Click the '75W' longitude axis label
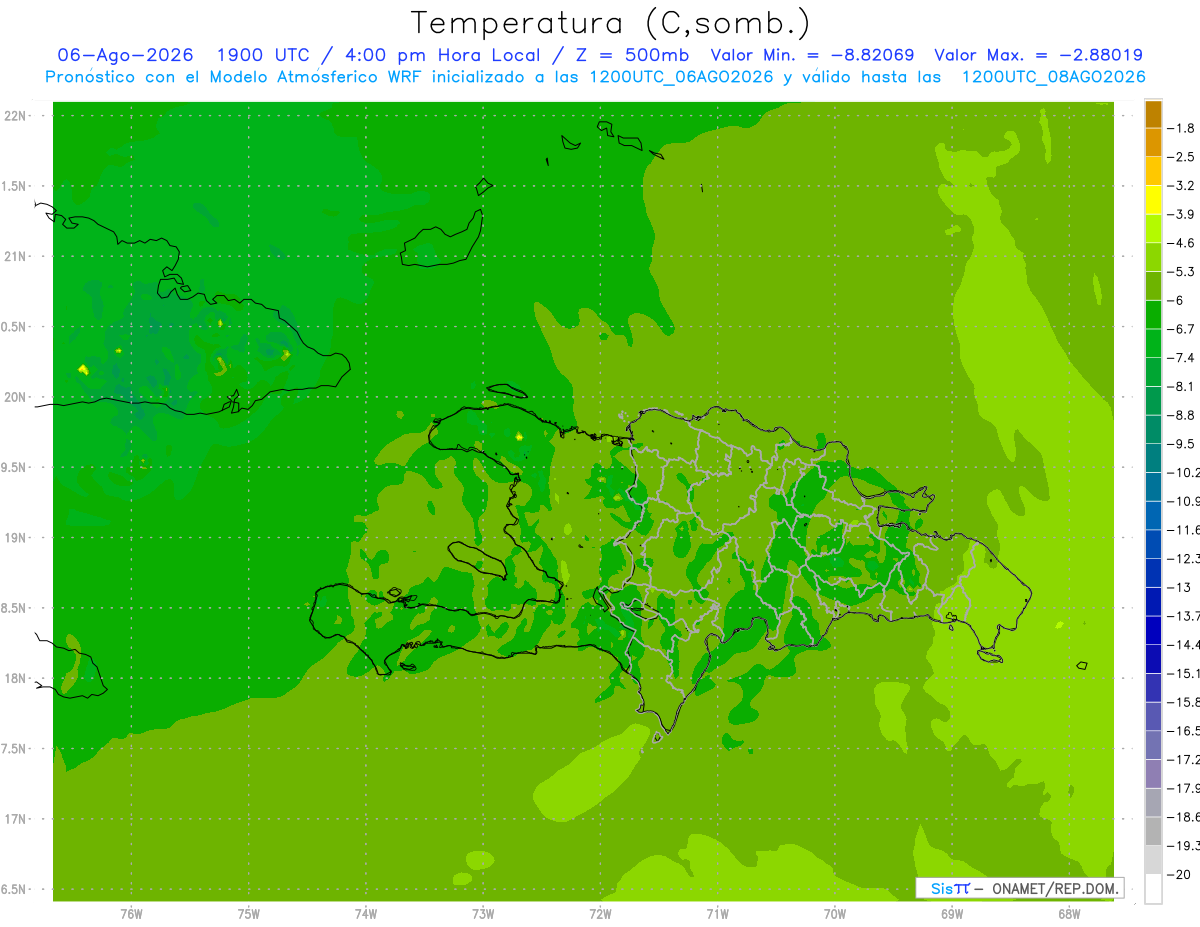This screenshot has width=1200, height=927. [249, 914]
